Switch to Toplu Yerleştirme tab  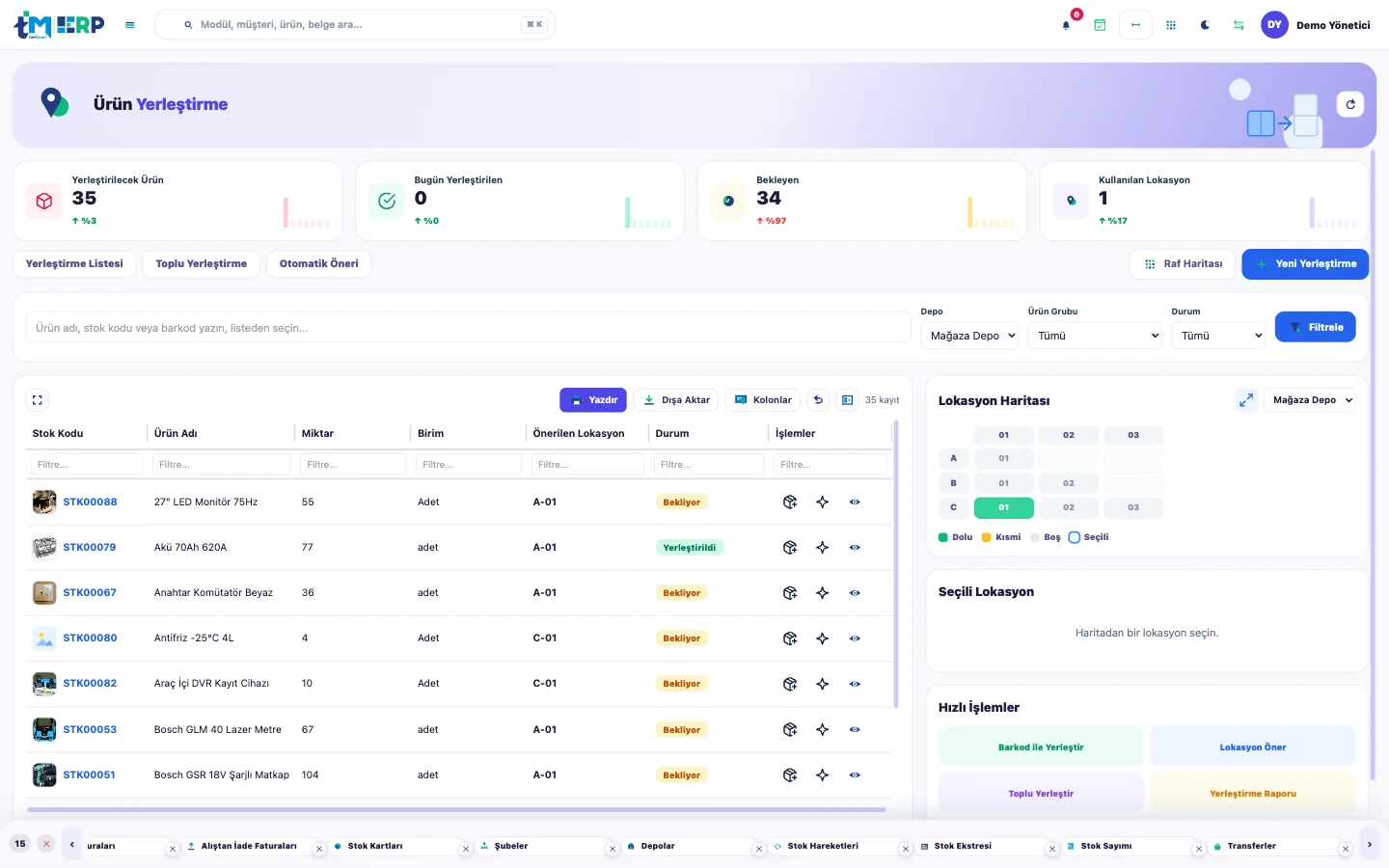(202, 264)
